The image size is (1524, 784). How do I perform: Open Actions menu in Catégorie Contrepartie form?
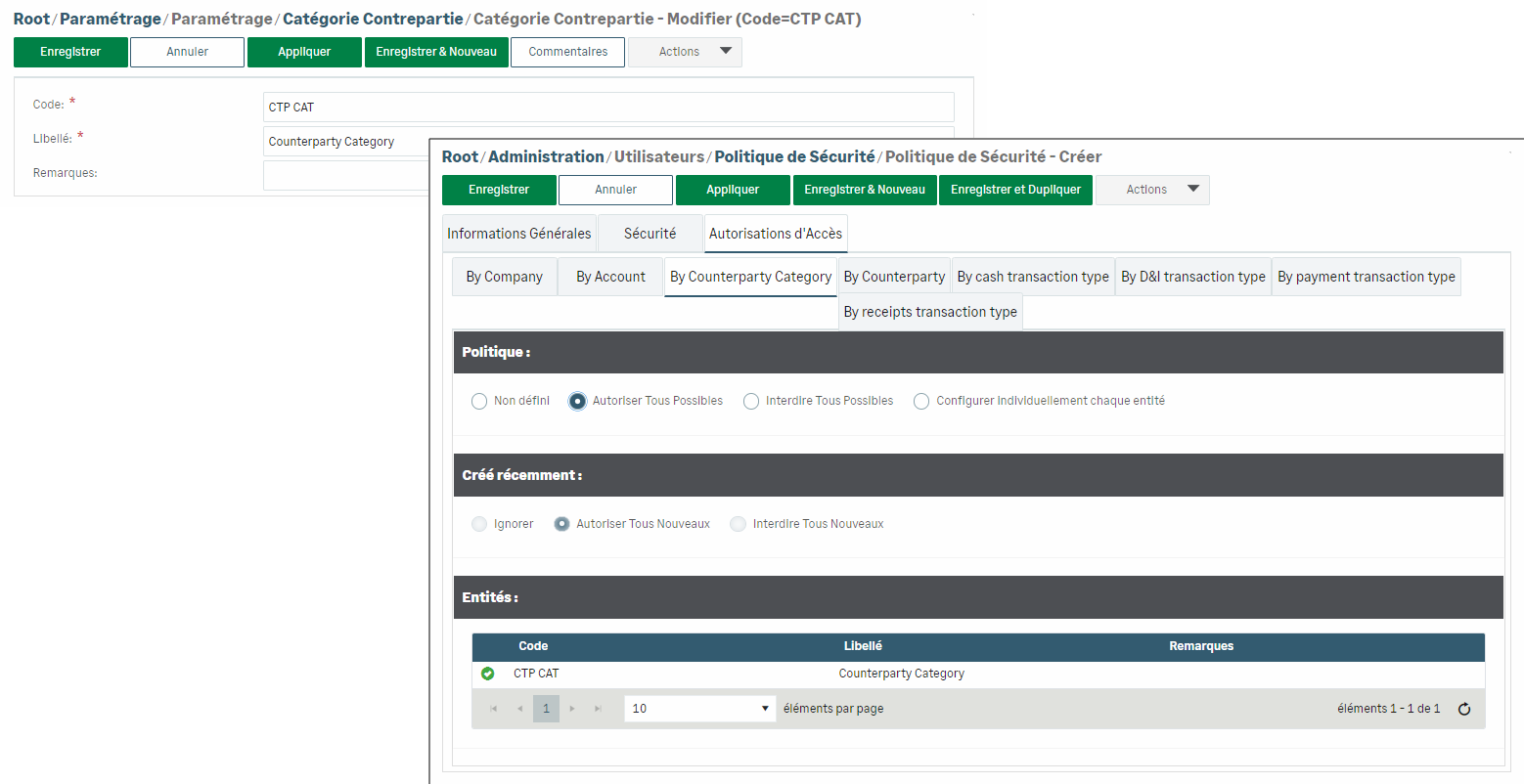pyautogui.click(x=685, y=52)
